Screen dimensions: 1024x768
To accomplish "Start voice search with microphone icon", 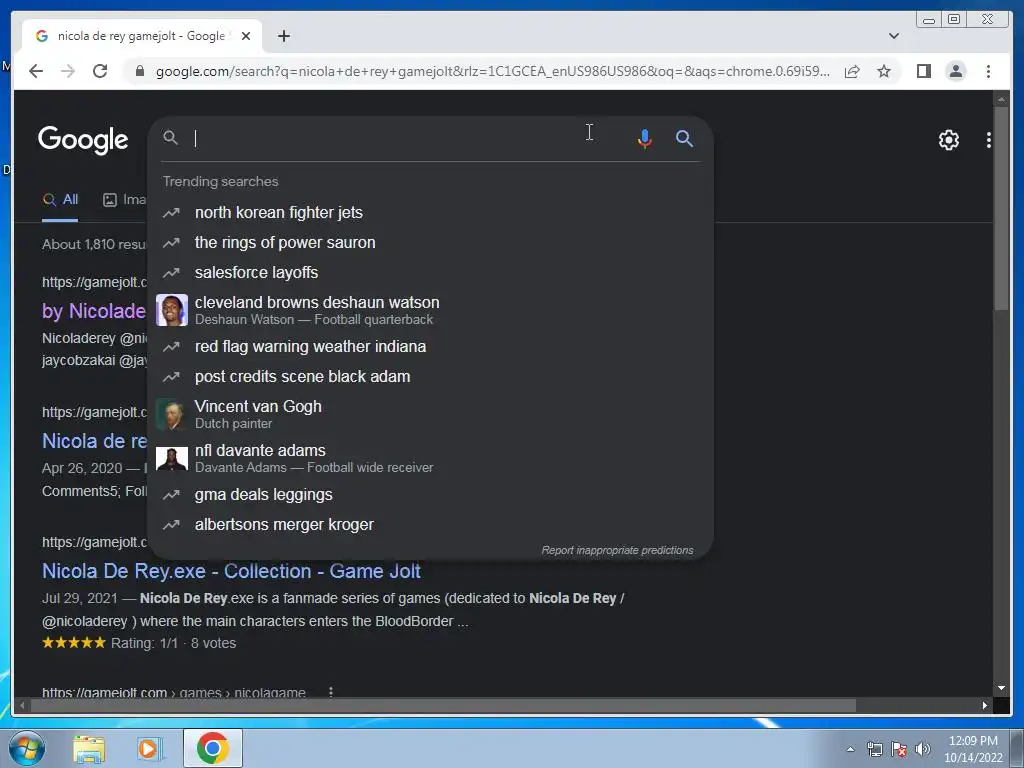I will pyautogui.click(x=645, y=138).
